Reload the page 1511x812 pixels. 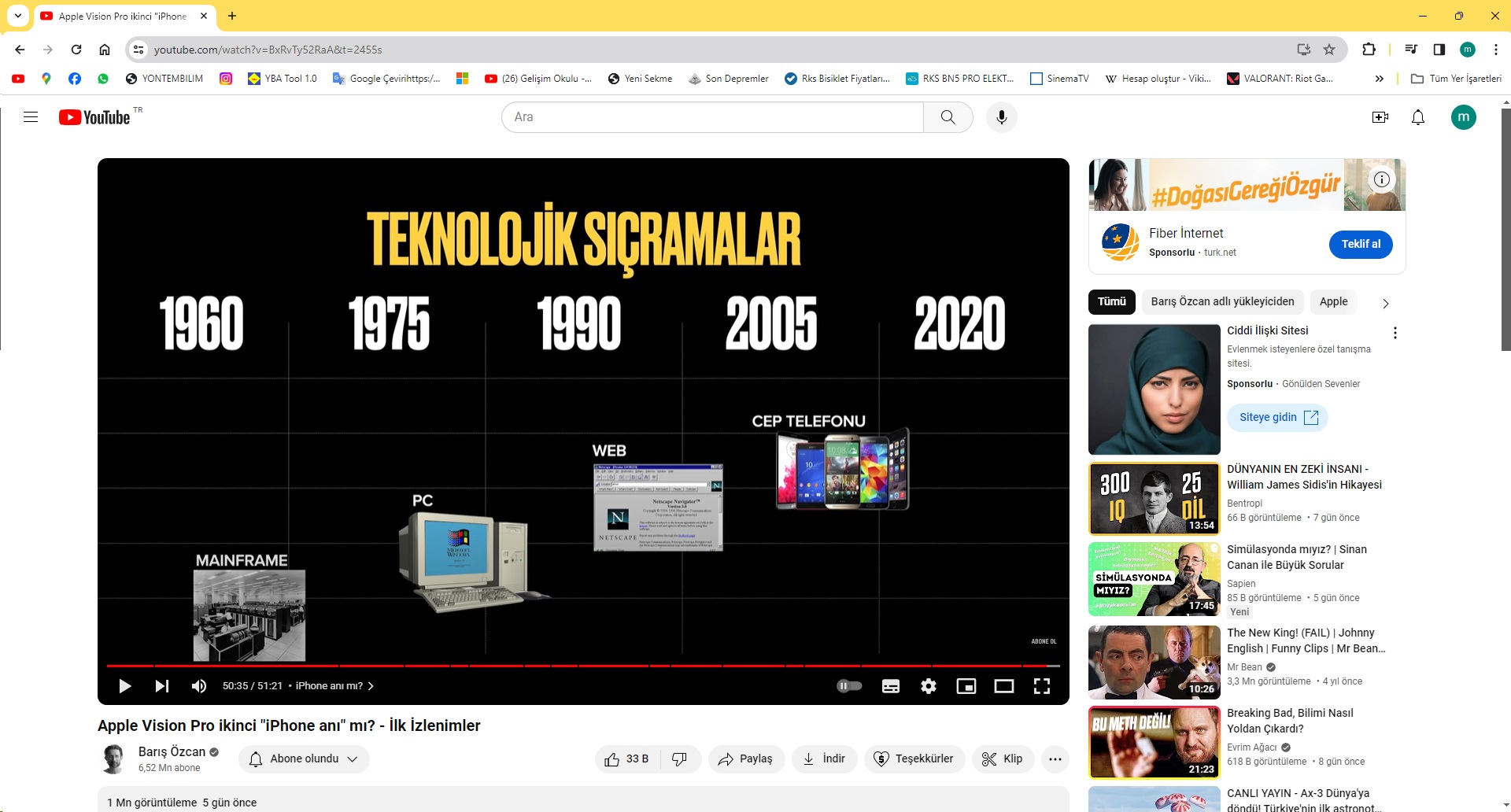click(x=76, y=50)
